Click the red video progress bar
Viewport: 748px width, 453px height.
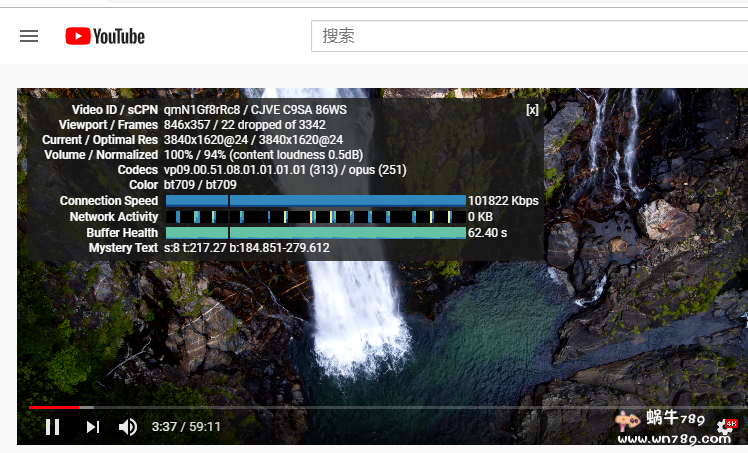coord(54,407)
